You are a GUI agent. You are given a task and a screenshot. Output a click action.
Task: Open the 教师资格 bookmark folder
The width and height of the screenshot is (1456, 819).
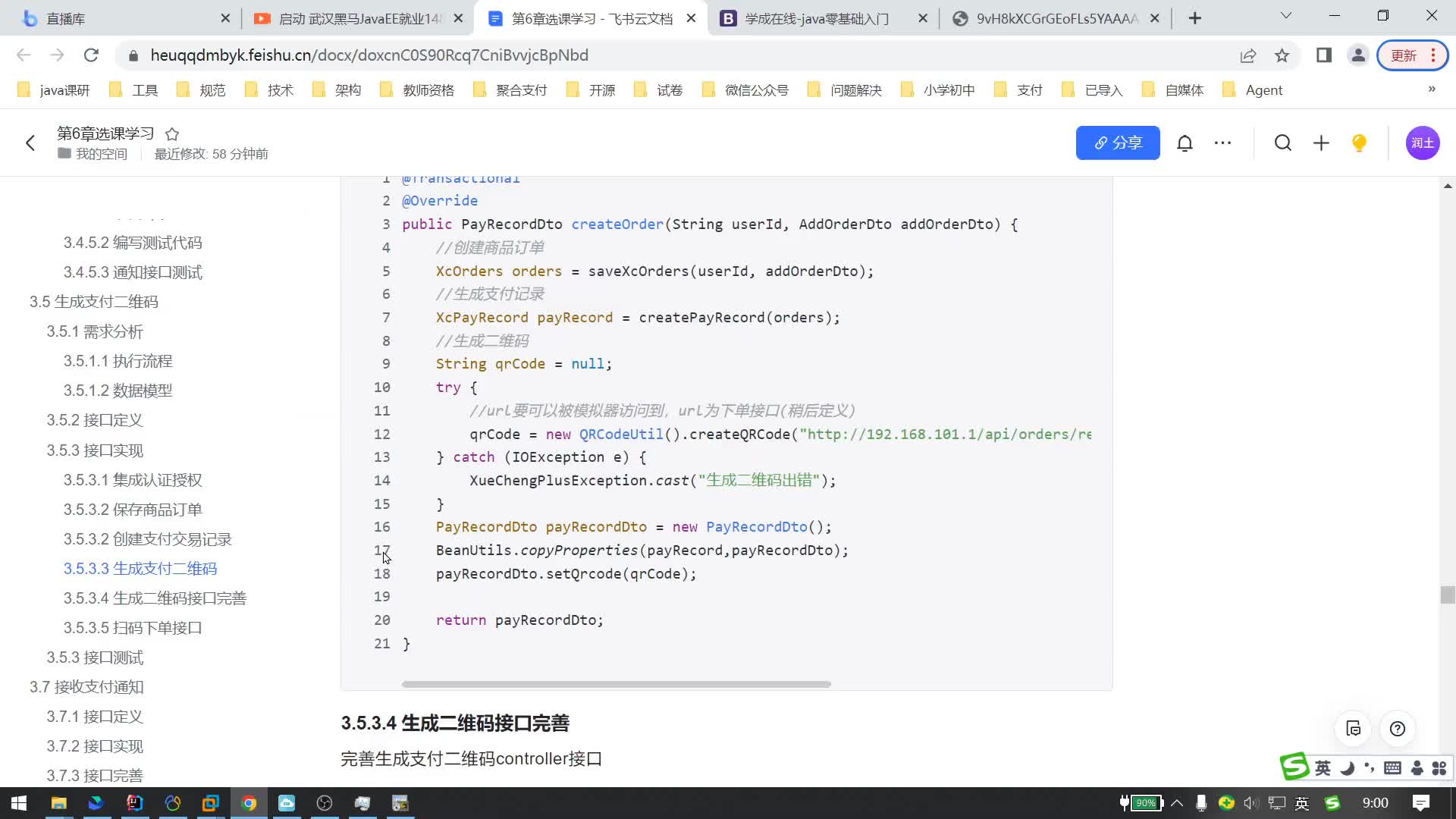pos(418,90)
